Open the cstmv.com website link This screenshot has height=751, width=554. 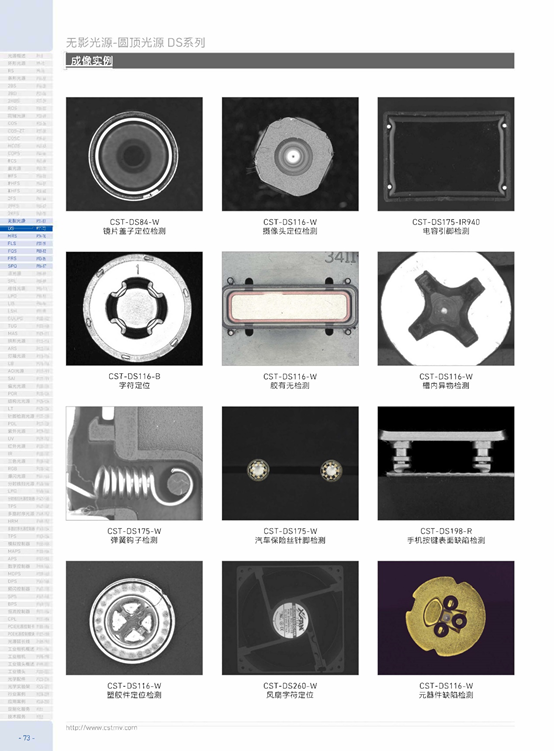tap(102, 728)
